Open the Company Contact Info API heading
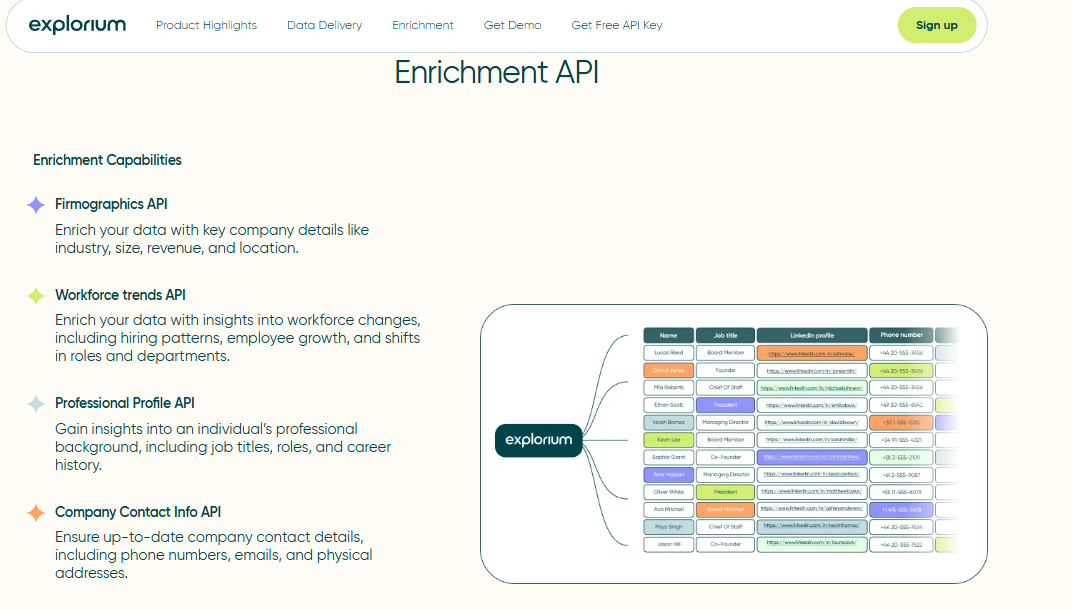This screenshot has width=1072, height=610. coord(138,512)
